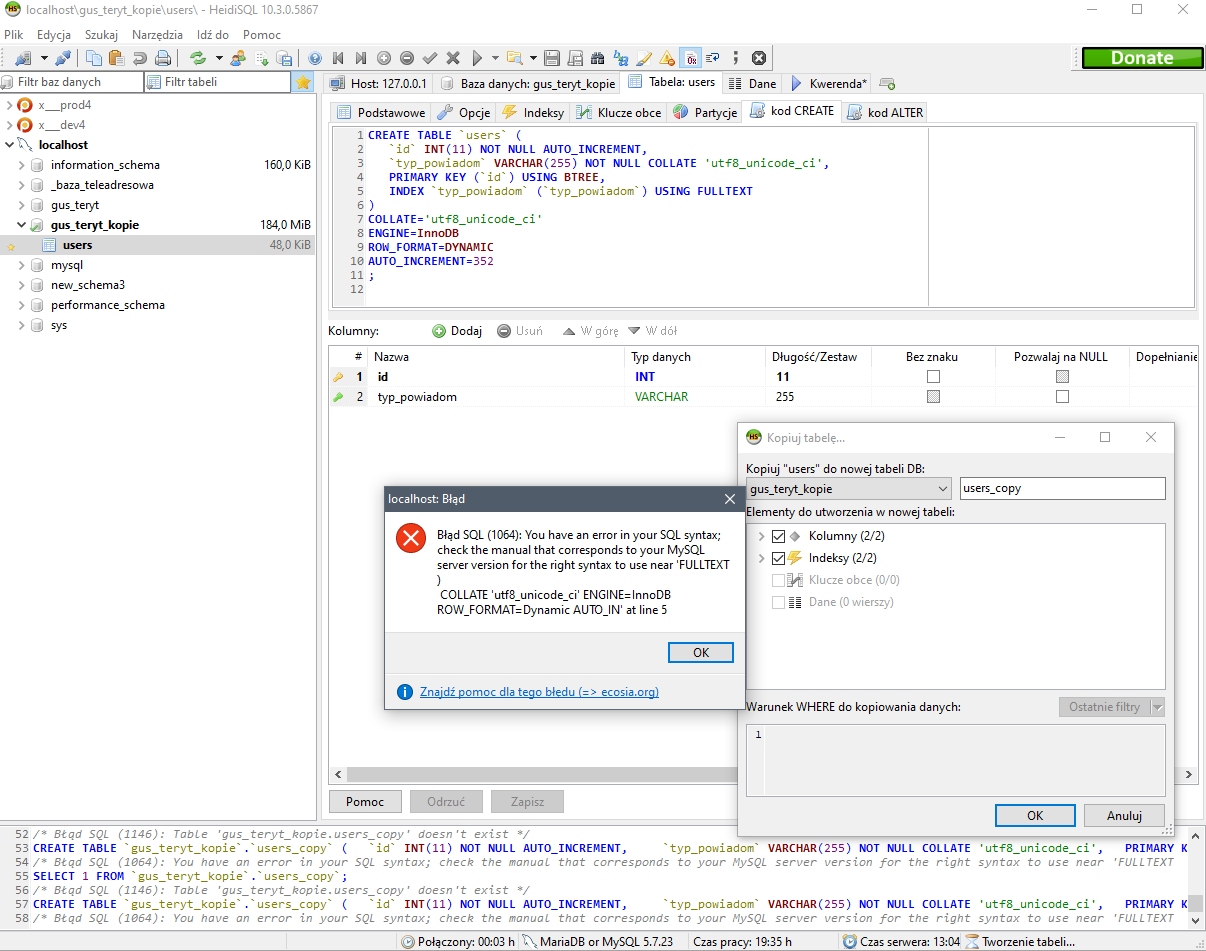Open the Dane tab

[752, 83]
